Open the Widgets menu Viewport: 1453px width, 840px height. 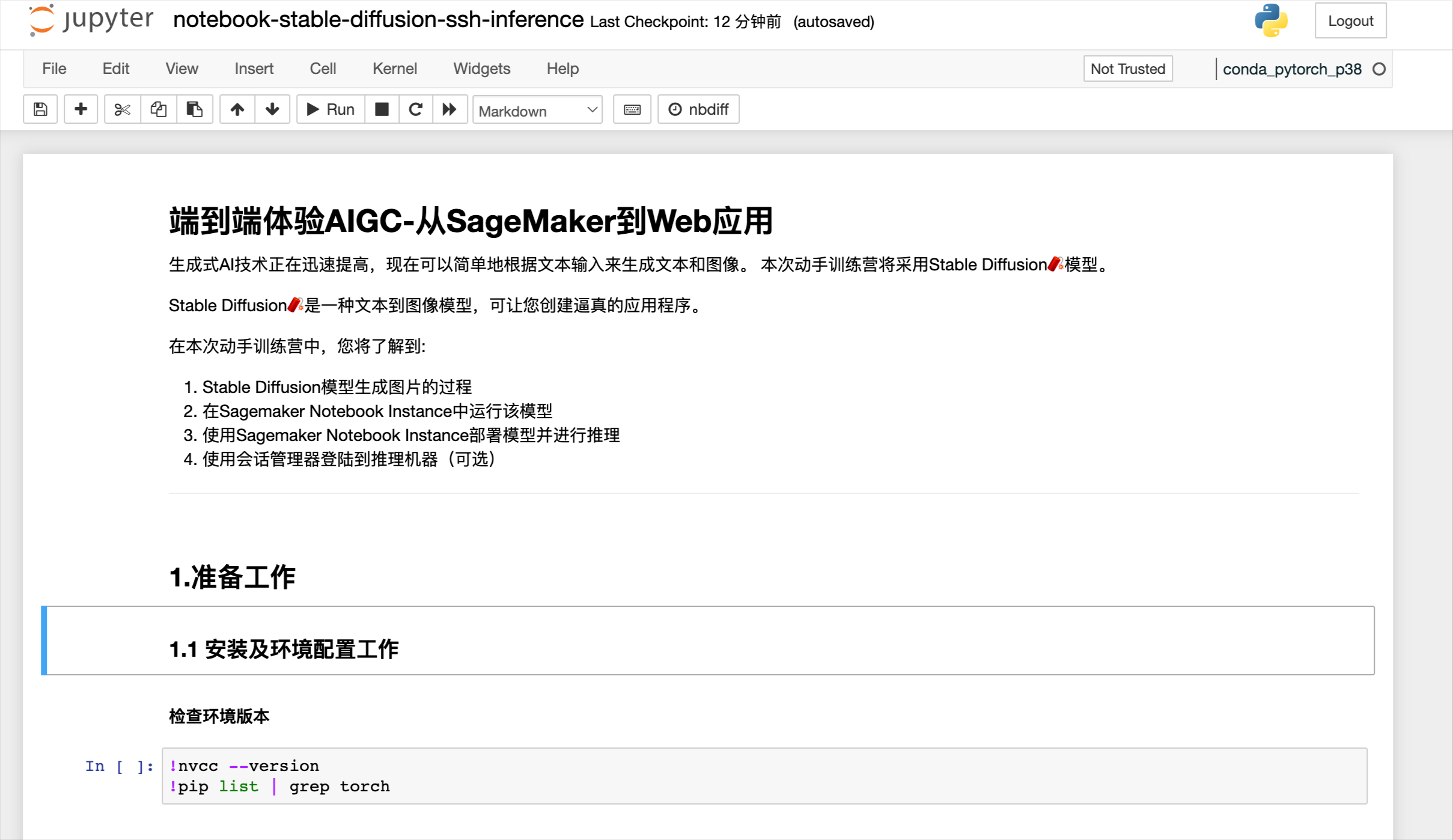pos(482,68)
